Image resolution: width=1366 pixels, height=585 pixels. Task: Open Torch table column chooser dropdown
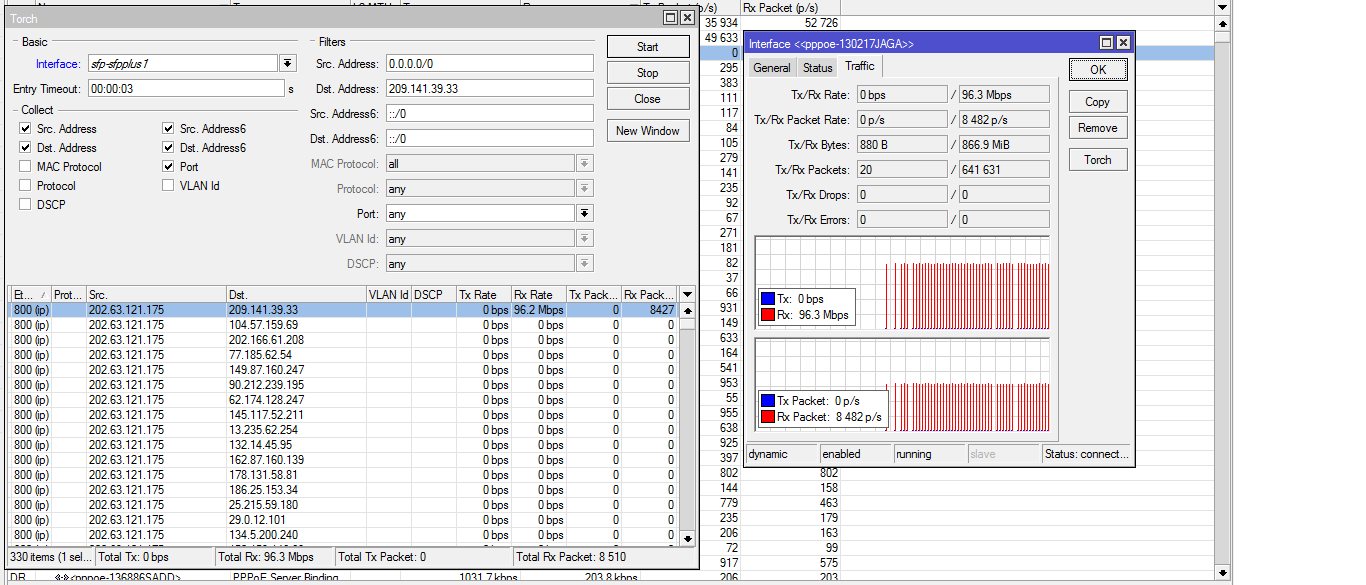687,294
